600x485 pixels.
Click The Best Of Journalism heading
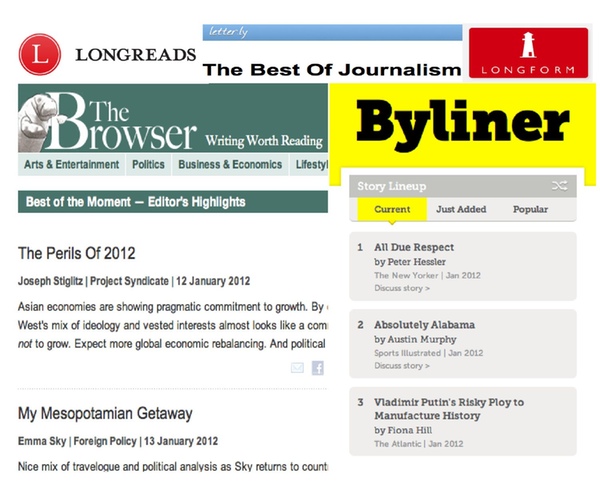click(x=332, y=70)
